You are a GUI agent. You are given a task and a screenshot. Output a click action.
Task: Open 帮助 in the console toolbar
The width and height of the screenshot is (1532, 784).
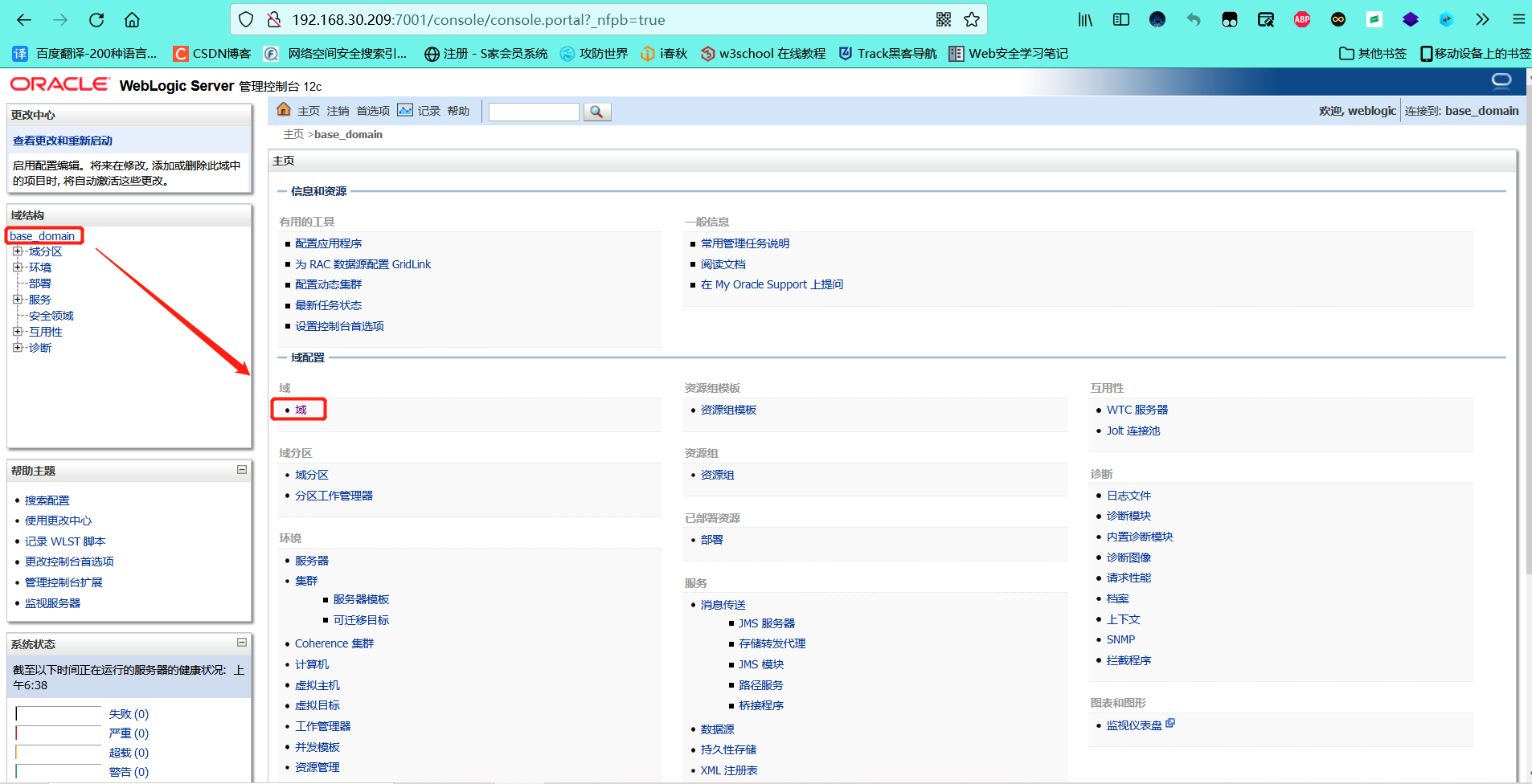458,111
